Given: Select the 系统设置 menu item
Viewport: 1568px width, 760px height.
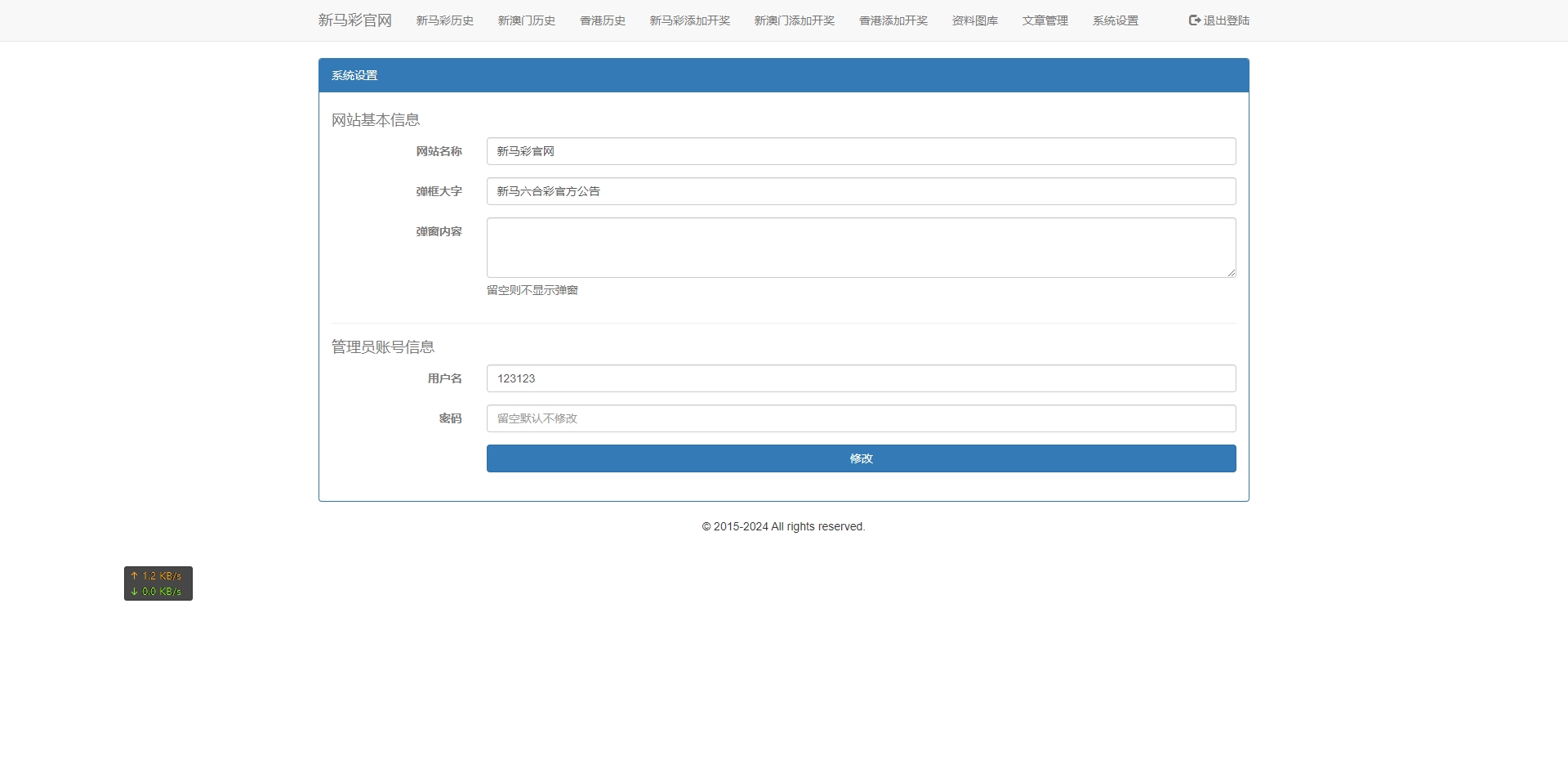Looking at the screenshot, I should click(1115, 20).
